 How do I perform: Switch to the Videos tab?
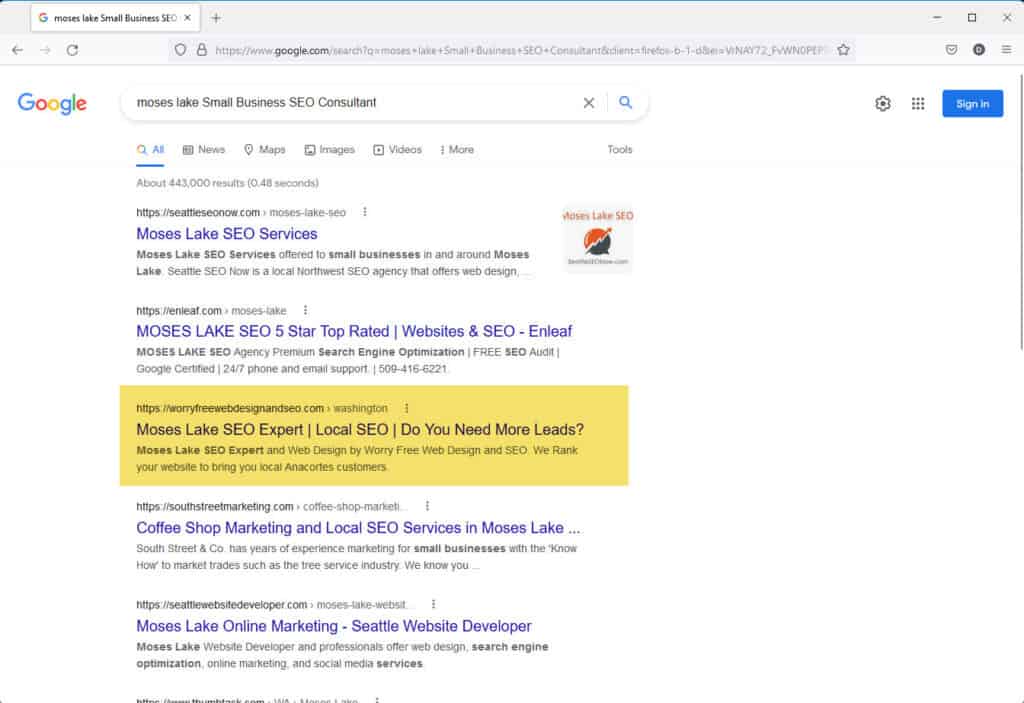pyautogui.click(x=397, y=150)
